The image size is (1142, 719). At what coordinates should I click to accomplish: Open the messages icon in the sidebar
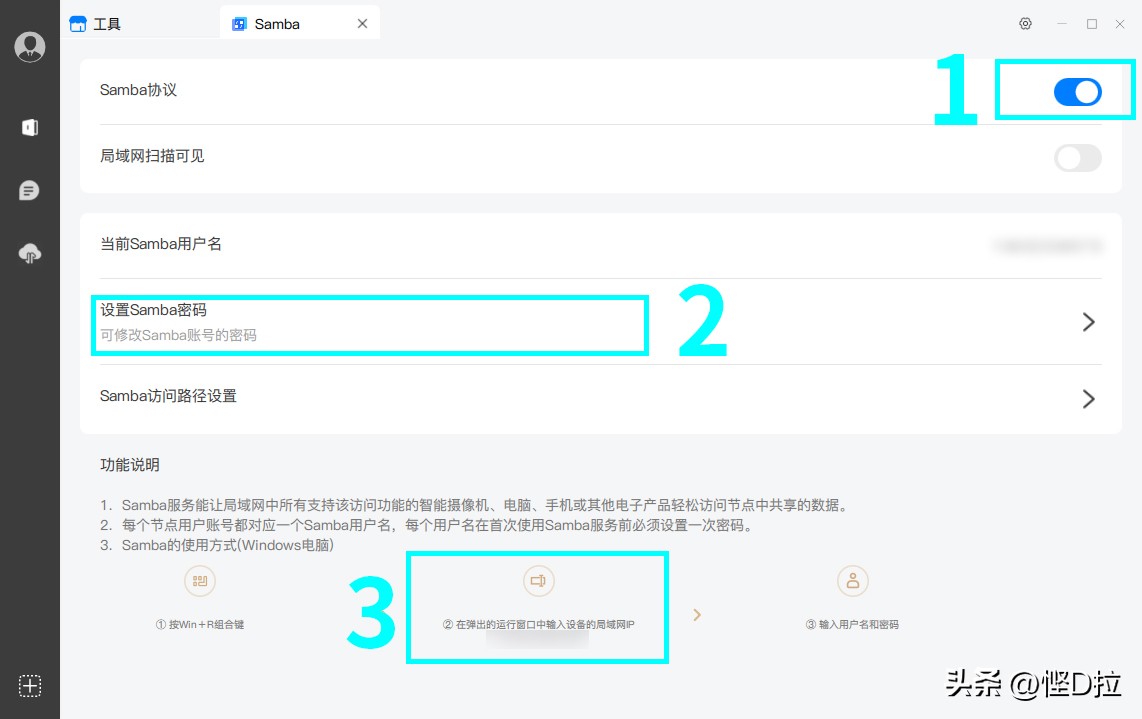click(29, 190)
